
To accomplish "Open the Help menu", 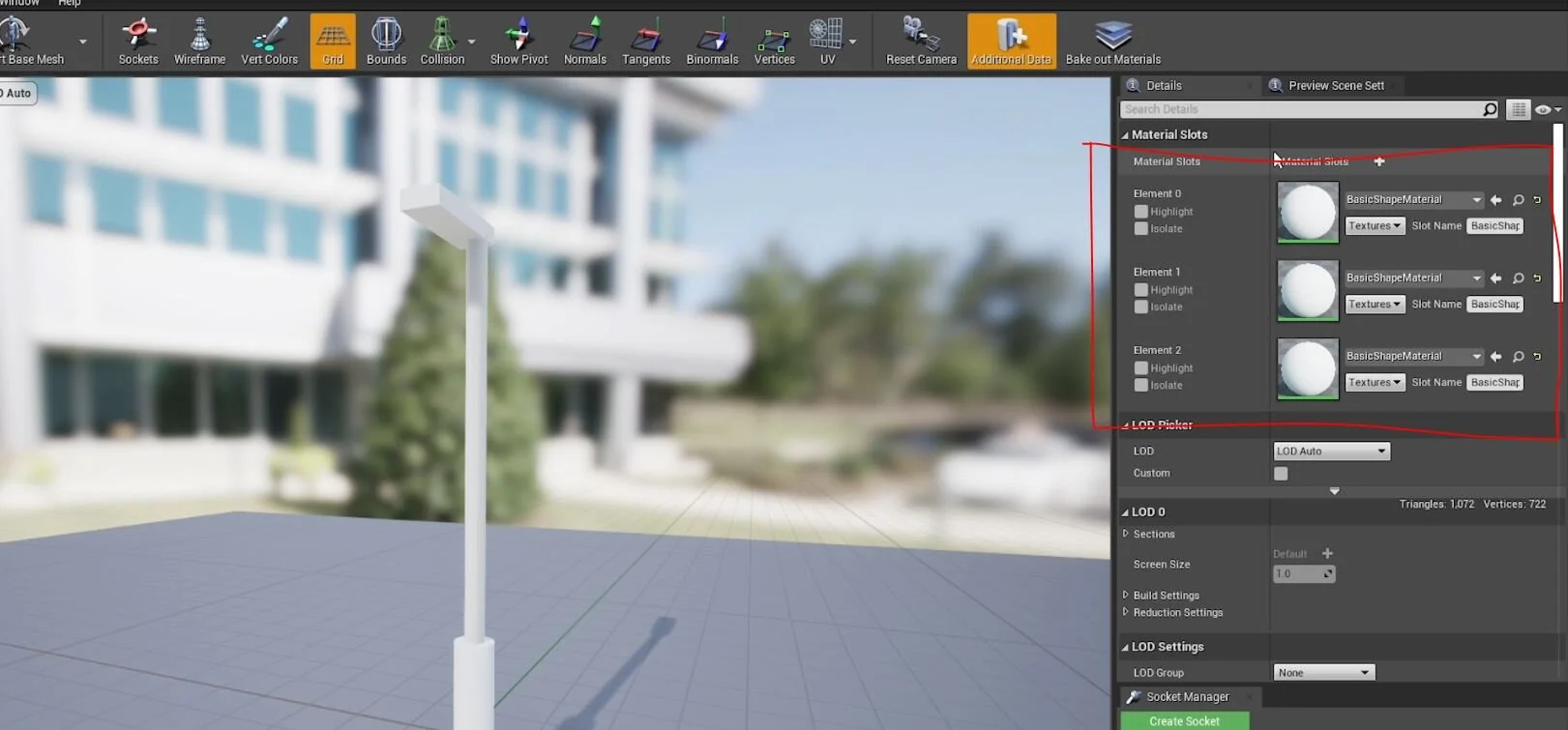I will (x=70, y=3).
